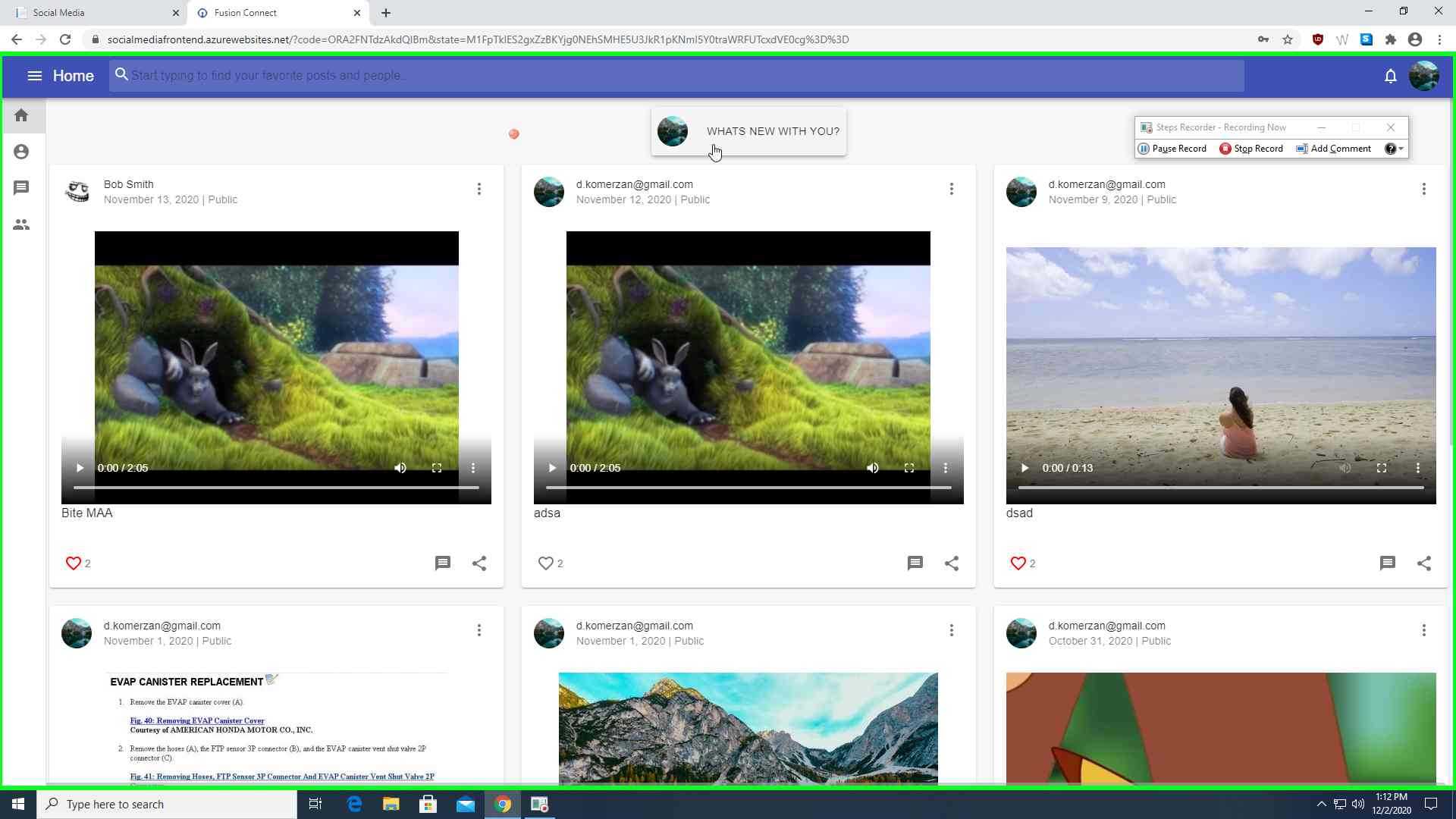This screenshot has width=1456, height=819.
Task: Go to Home in the sidebar
Action: (21, 115)
